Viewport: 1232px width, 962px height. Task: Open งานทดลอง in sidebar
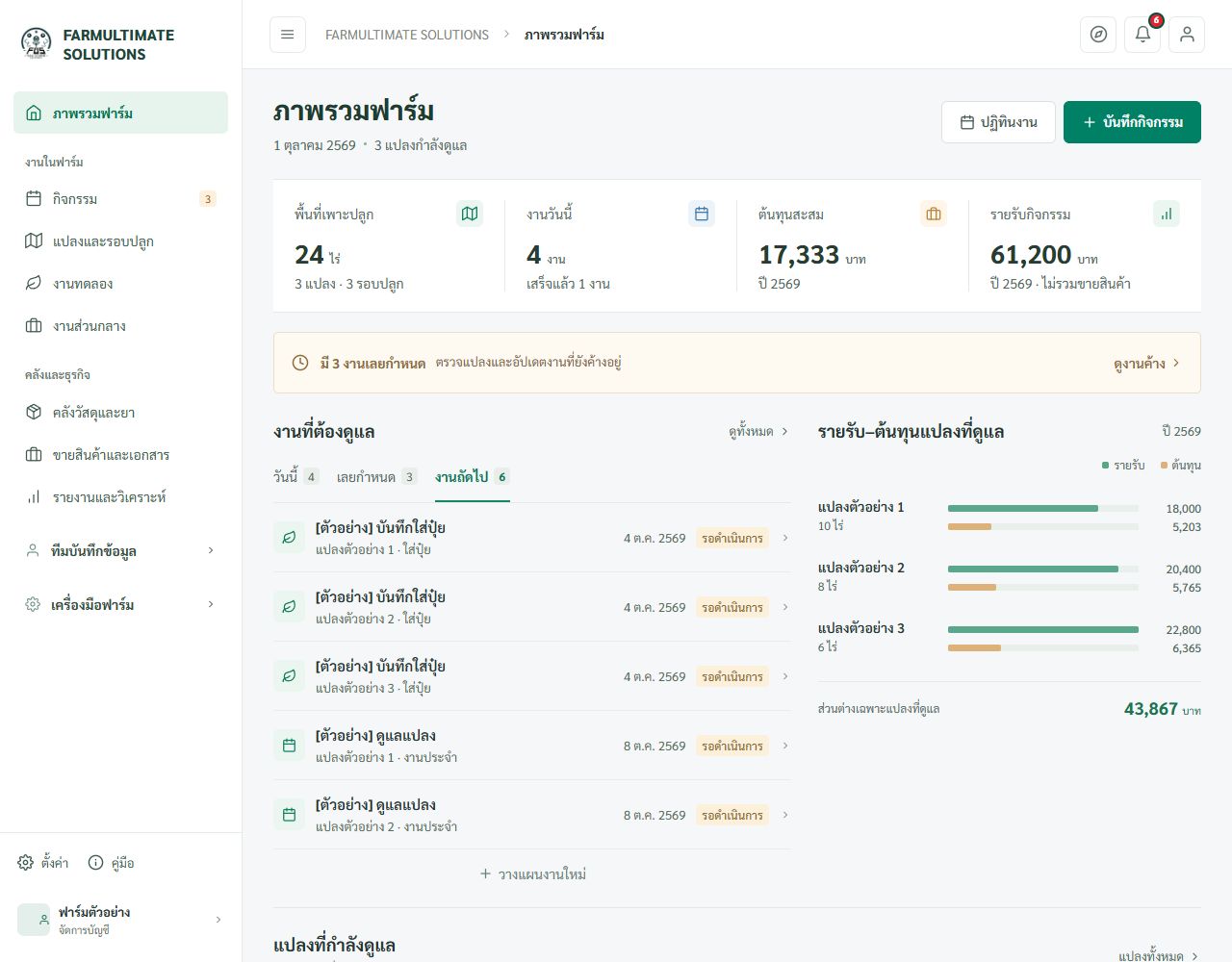click(120, 284)
